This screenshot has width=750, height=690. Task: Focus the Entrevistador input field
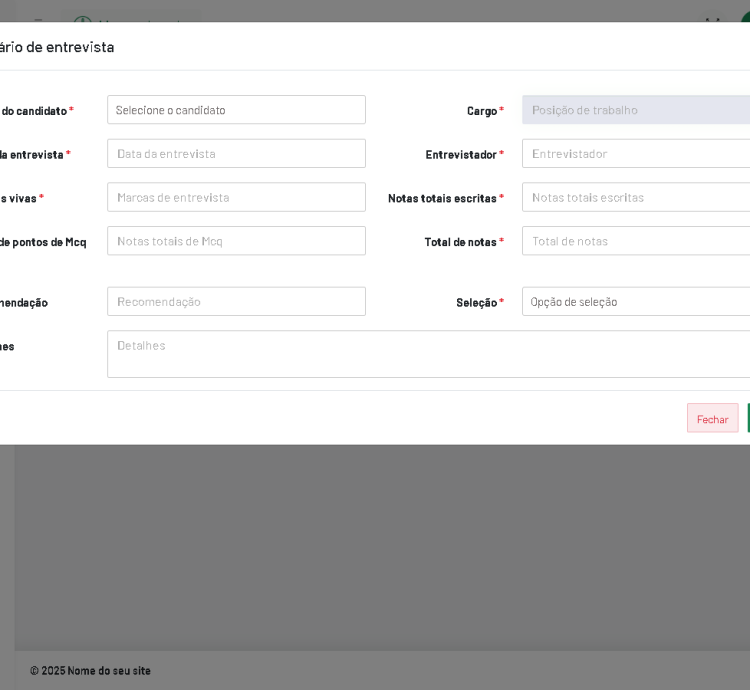(x=635, y=154)
